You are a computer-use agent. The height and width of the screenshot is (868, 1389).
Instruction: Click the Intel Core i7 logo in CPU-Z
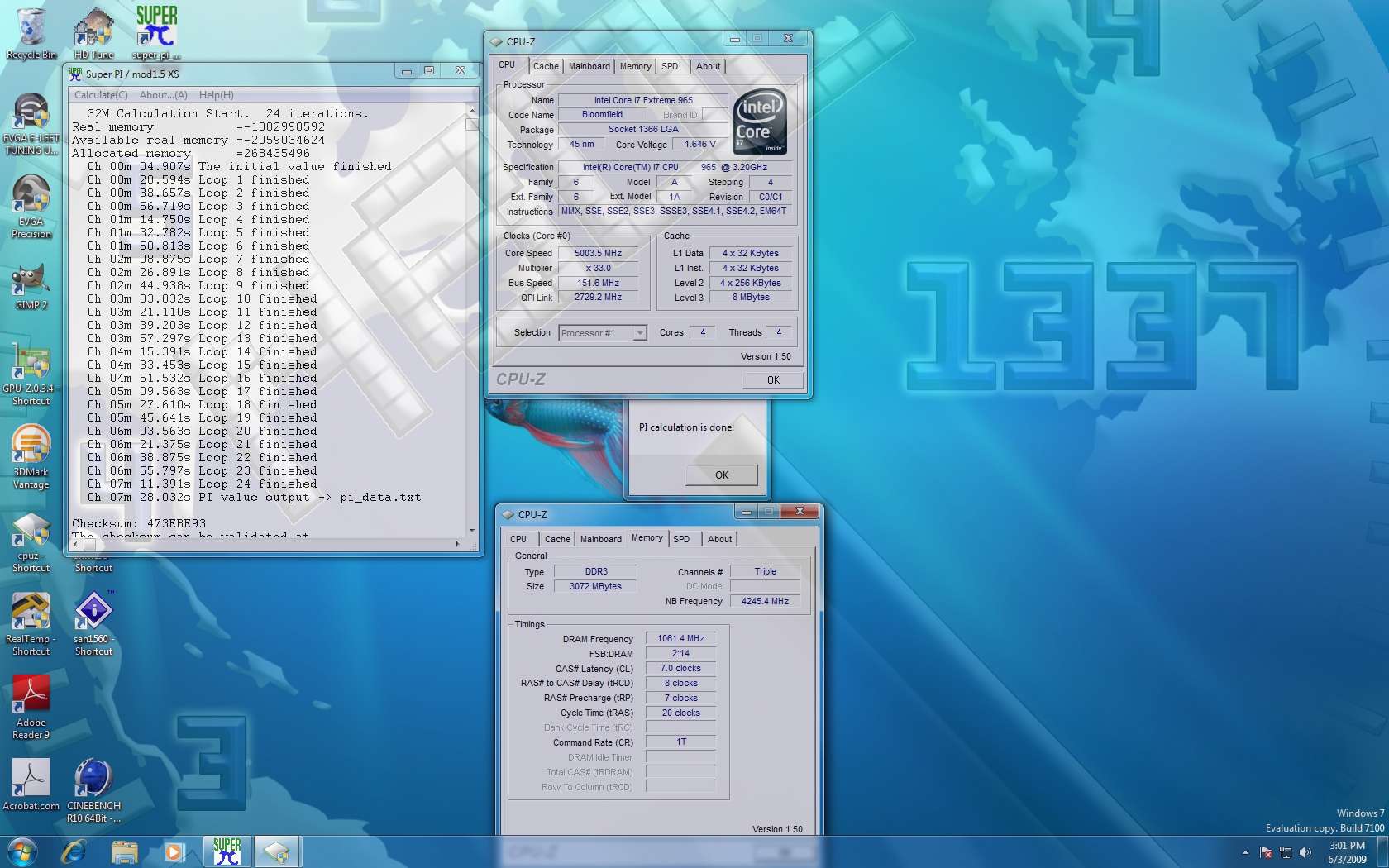(x=760, y=122)
